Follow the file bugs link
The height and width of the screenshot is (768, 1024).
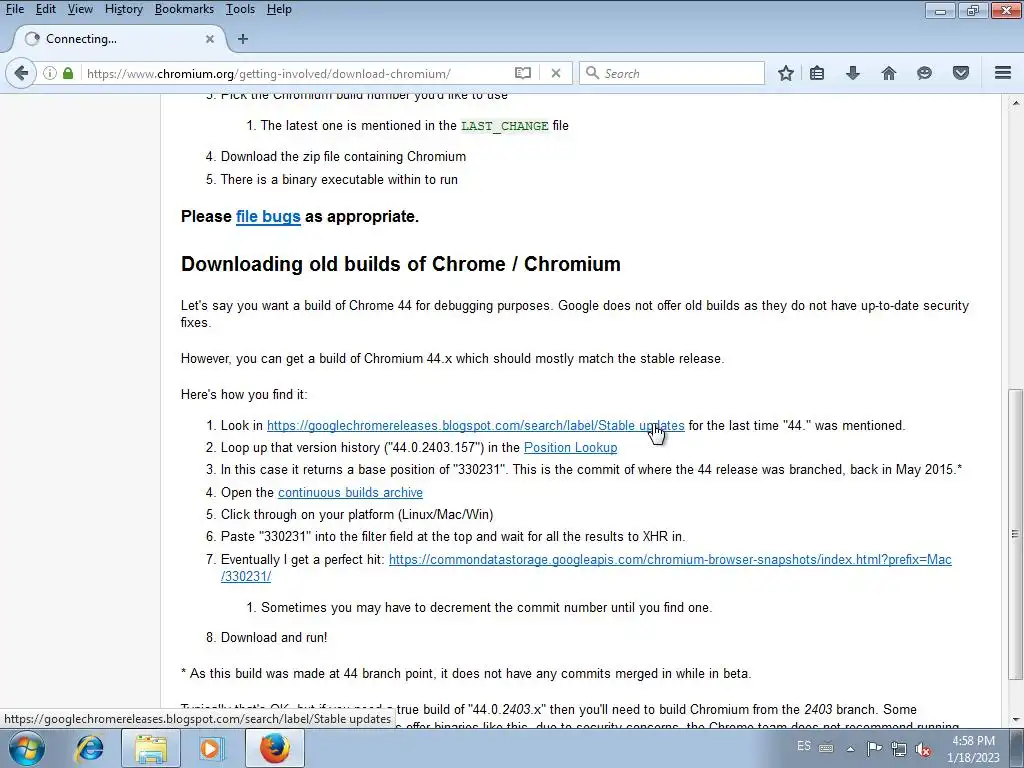(268, 216)
